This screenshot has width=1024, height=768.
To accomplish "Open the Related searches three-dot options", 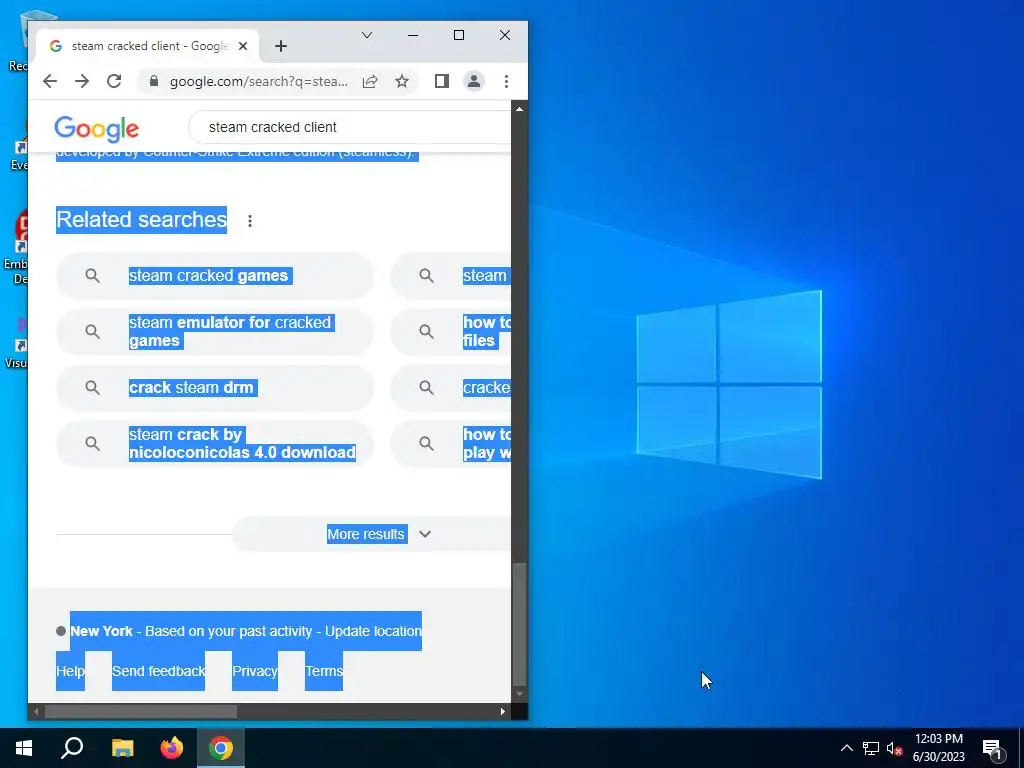I will 249,221.
